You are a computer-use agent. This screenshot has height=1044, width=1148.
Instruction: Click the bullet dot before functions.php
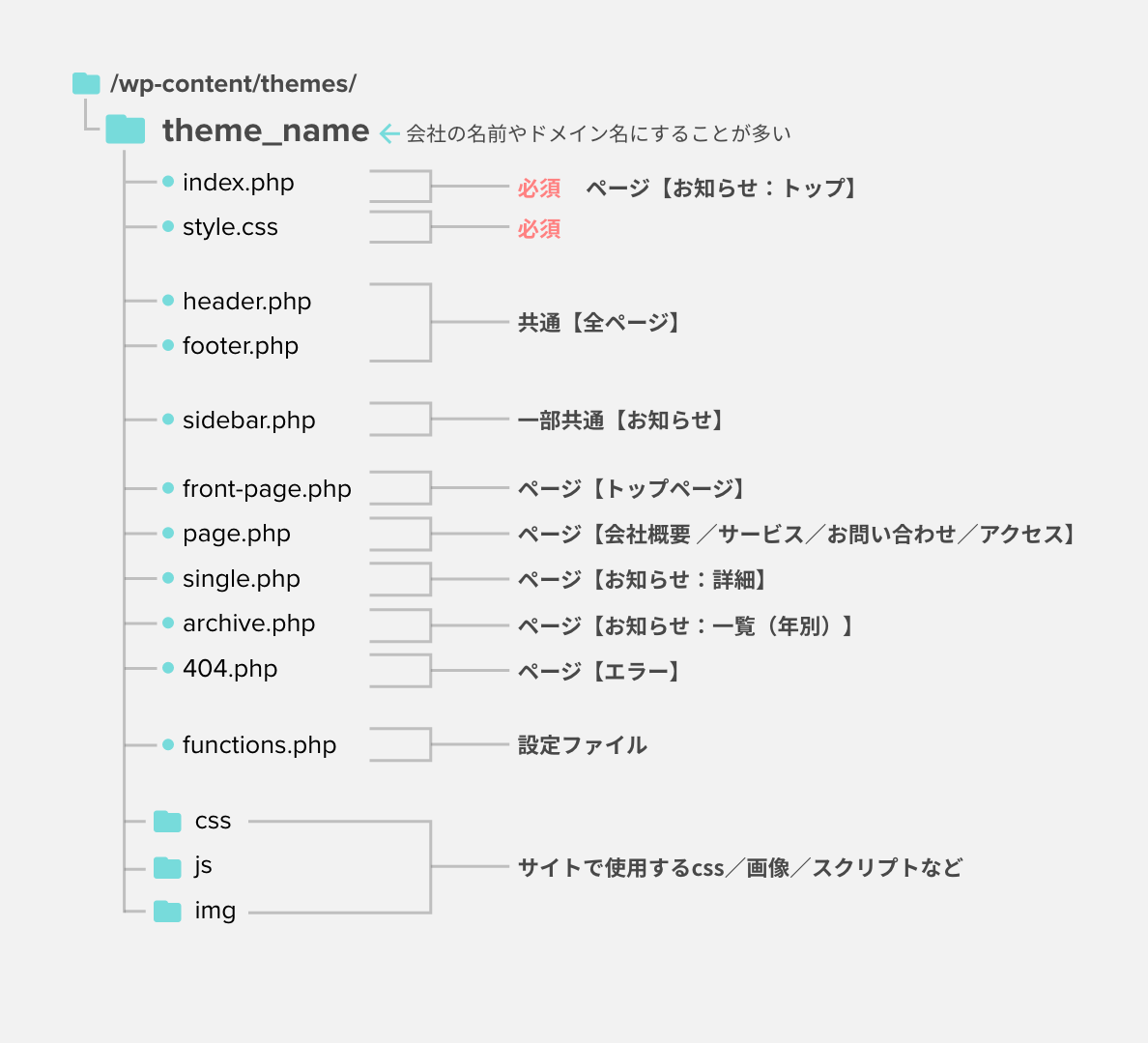pyautogui.click(x=168, y=744)
